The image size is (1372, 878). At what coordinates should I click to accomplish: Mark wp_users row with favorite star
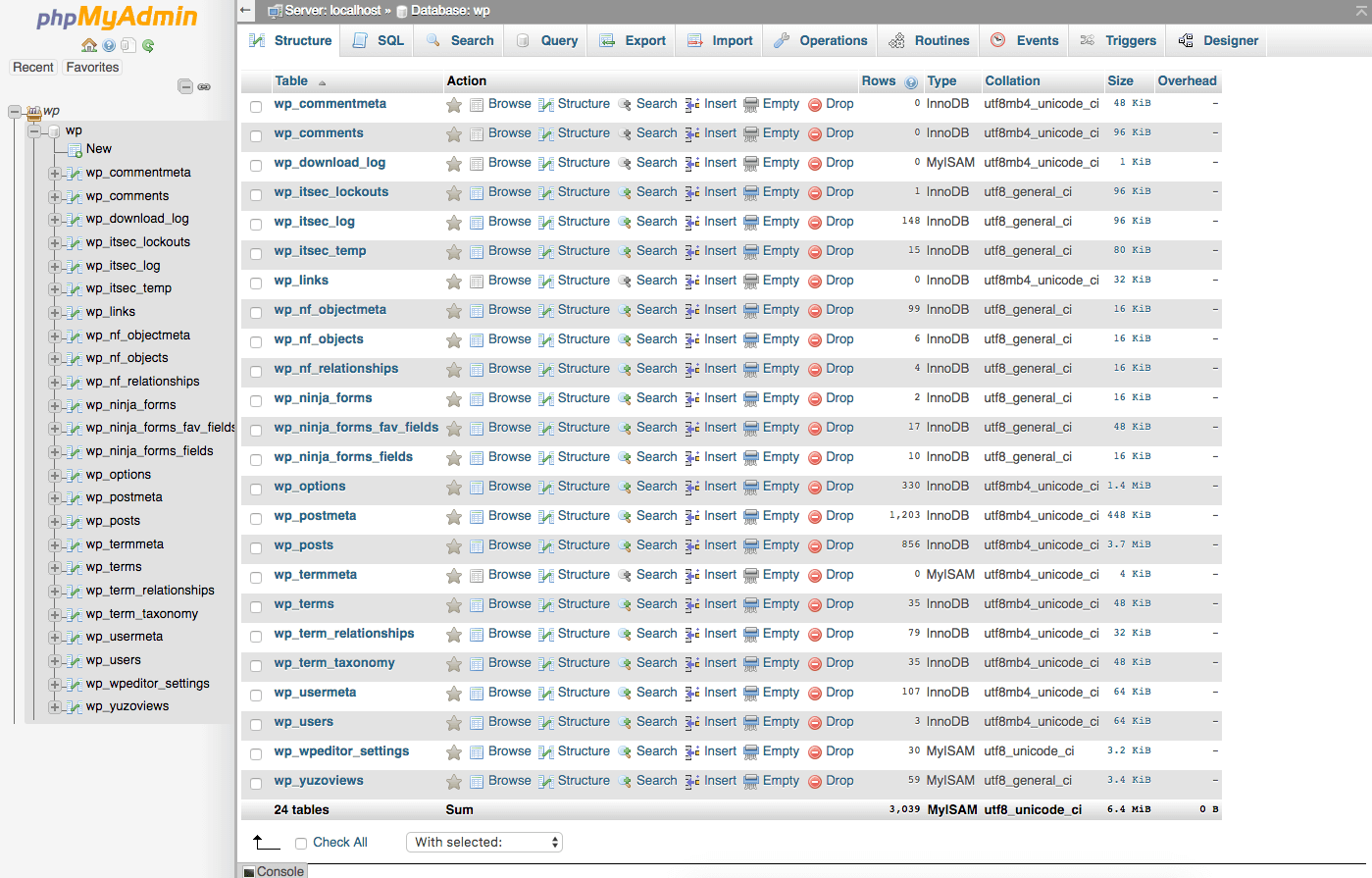point(454,723)
